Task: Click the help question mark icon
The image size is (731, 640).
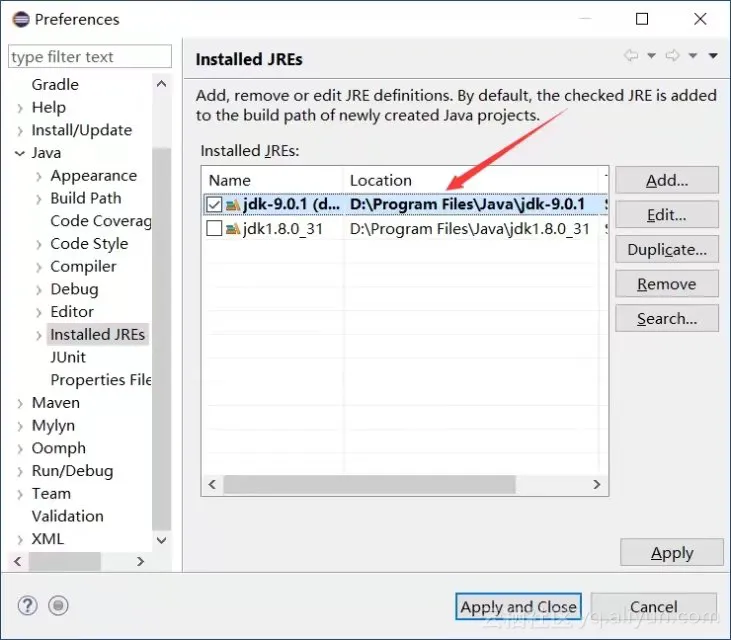Action: pos(28,606)
